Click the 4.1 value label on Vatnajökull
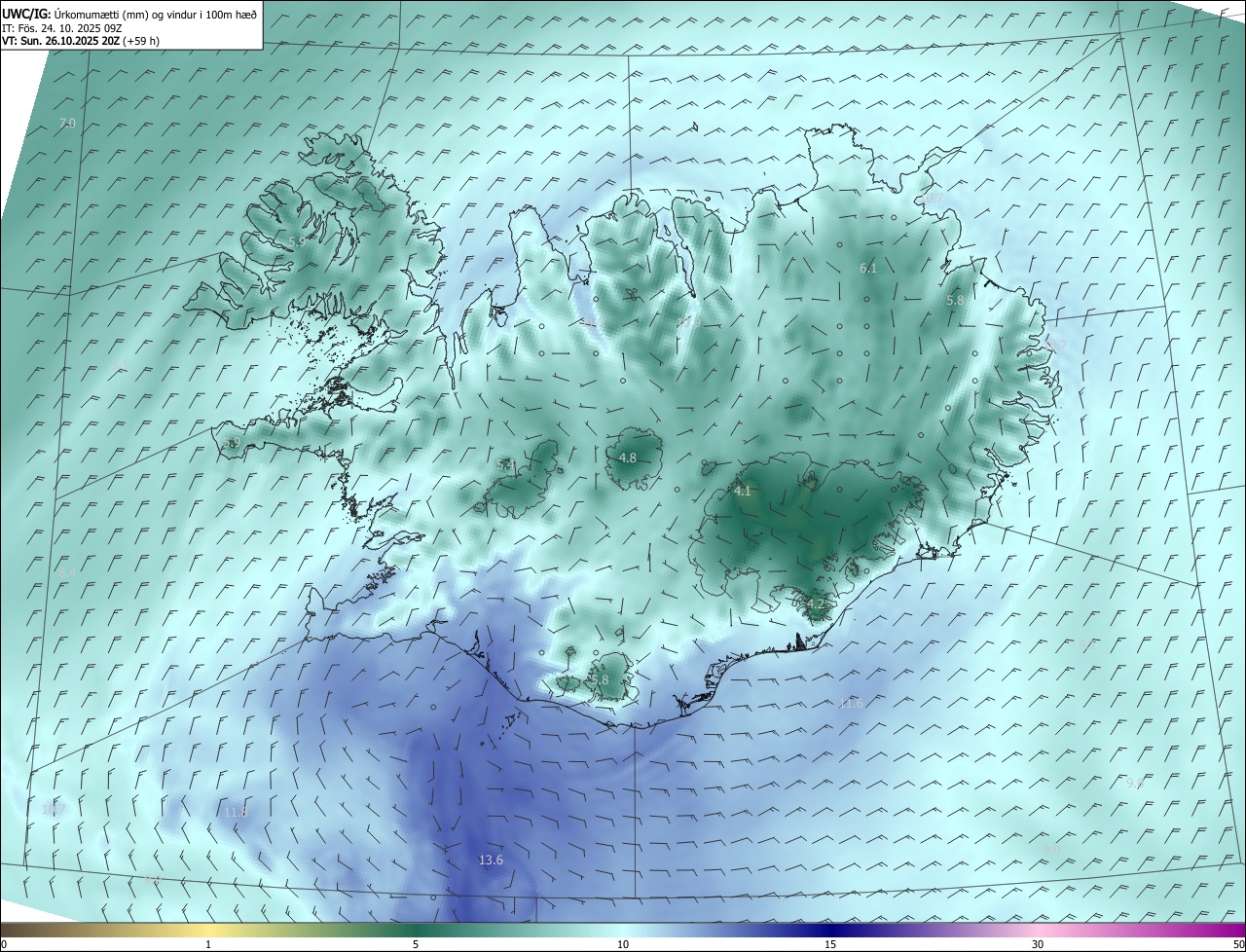Image resolution: width=1246 pixels, height=952 pixels. 743,492
